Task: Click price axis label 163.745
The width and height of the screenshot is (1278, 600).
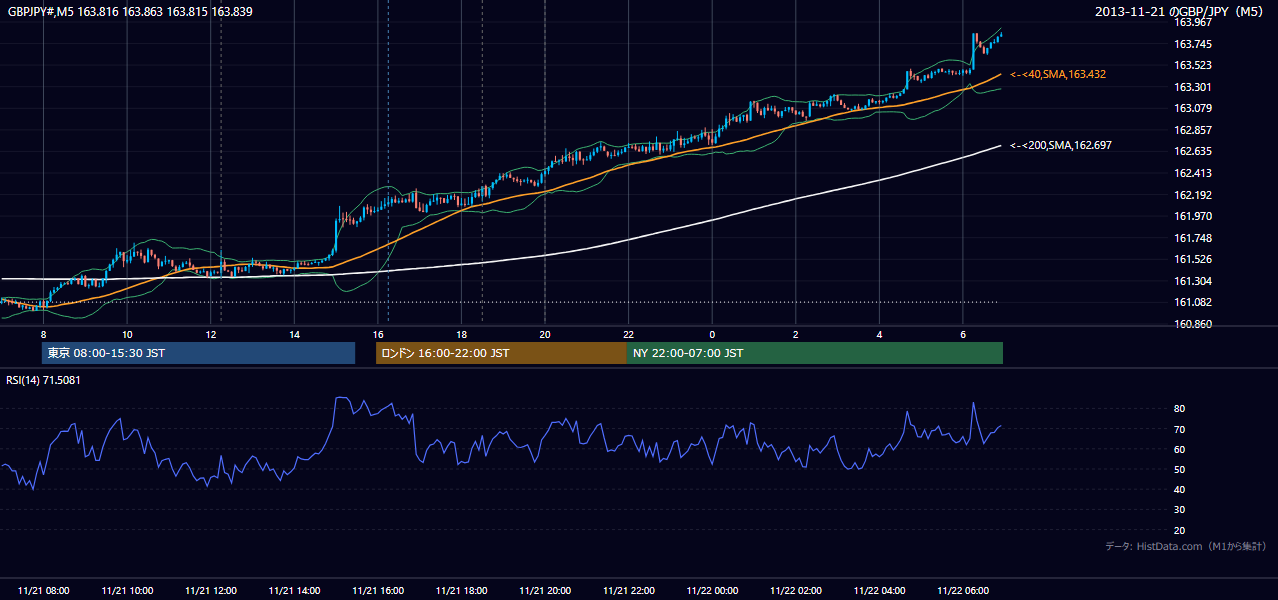Action: click(1193, 44)
